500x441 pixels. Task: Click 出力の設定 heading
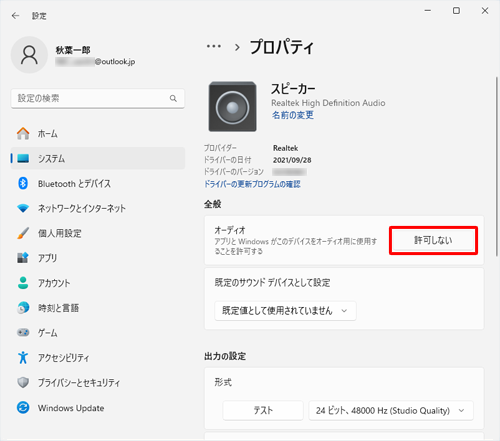click(x=225, y=356)
